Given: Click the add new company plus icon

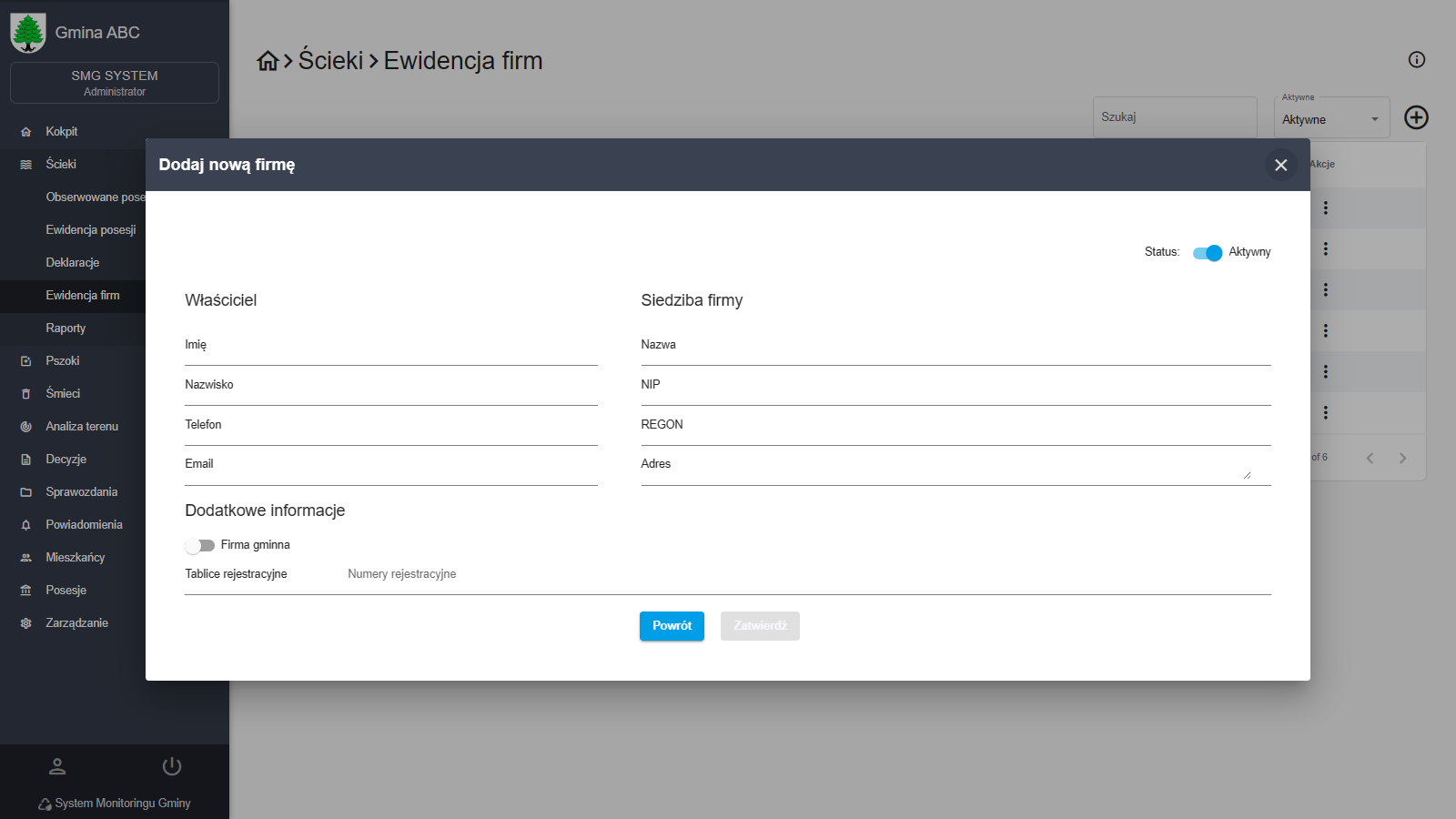Looking at the screenshot, I should click(x=1416, y=117).
